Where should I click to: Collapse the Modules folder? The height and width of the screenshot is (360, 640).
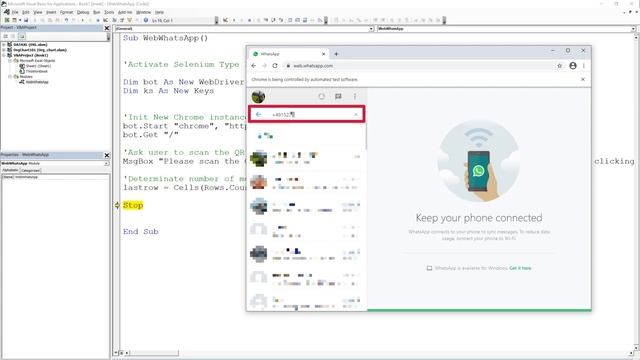(x=10, y=76)
